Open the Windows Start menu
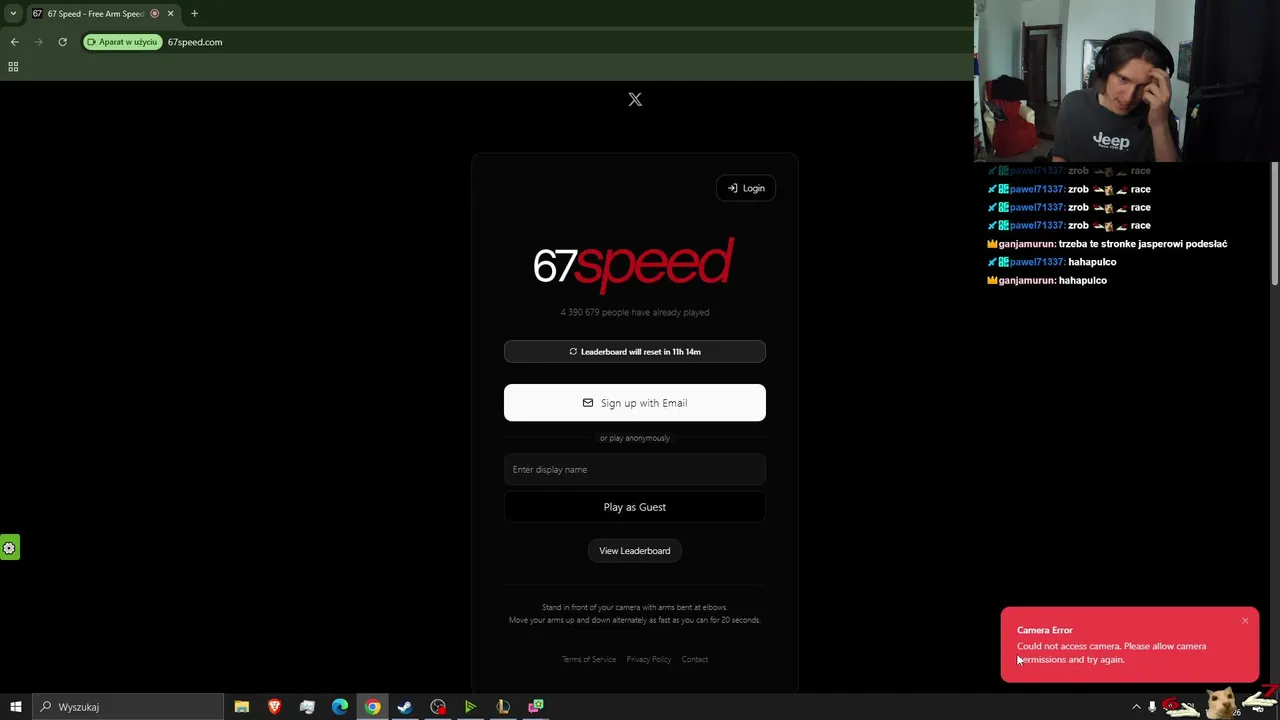 coord(15,707)
